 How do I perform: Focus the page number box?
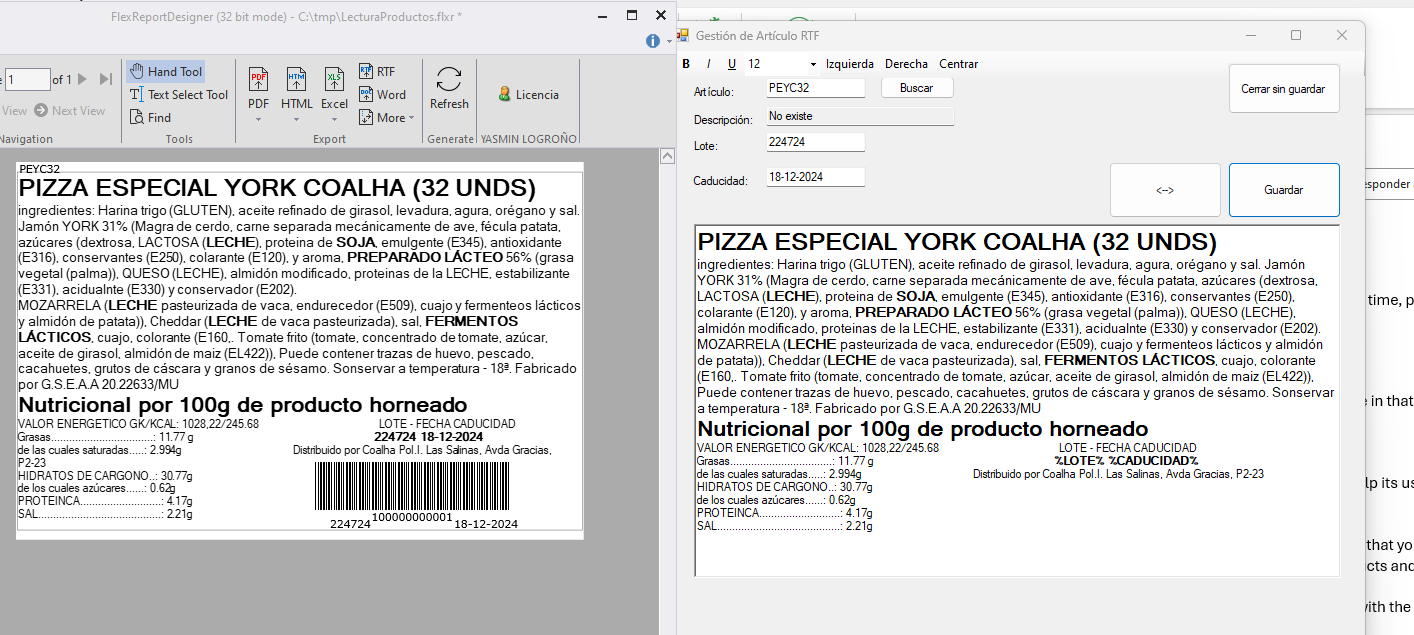coord(28,79)
